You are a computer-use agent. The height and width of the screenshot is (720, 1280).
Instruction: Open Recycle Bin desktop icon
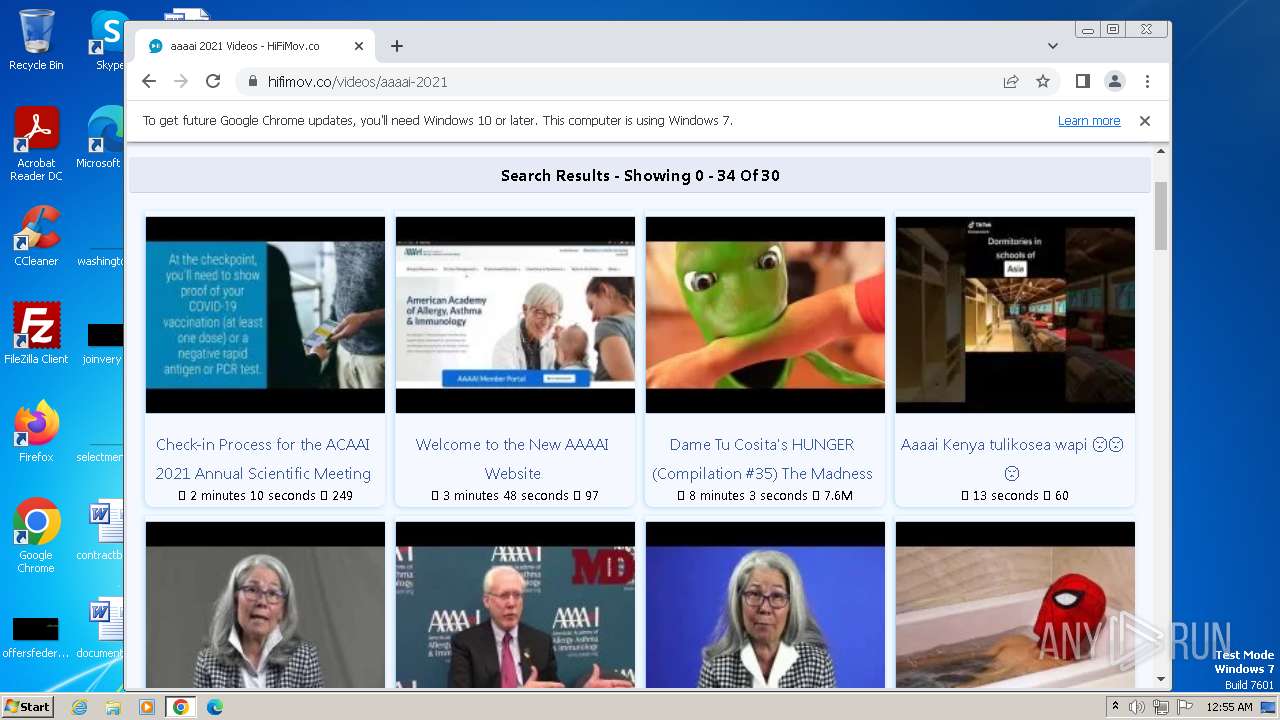pos(36,40)
